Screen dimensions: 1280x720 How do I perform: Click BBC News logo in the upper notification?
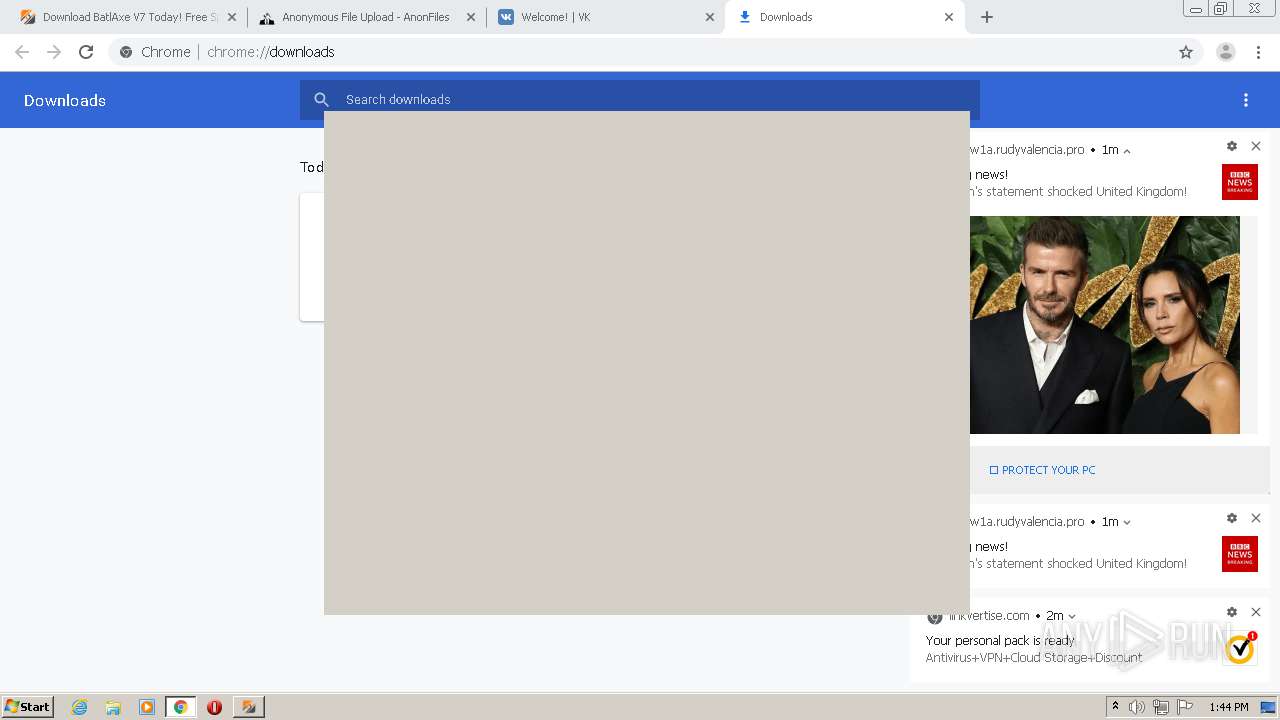(x=1240, y=182)
